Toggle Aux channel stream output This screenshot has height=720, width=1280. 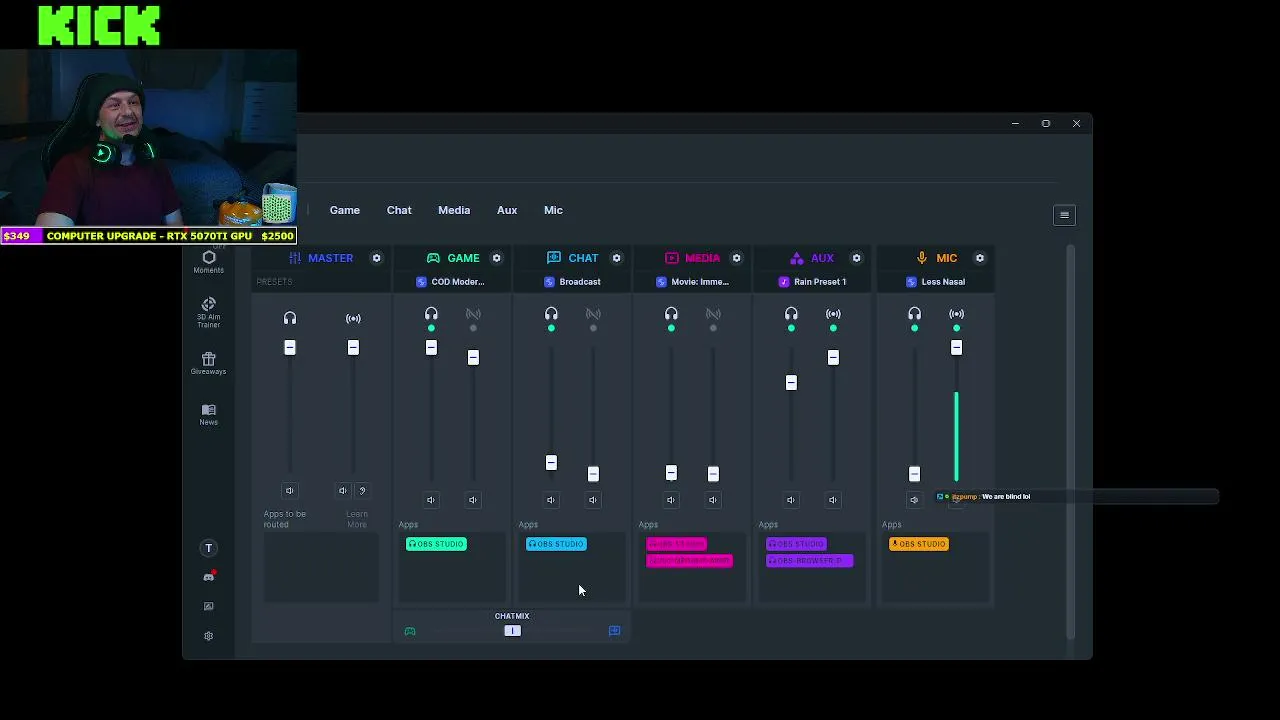(833, 315)
